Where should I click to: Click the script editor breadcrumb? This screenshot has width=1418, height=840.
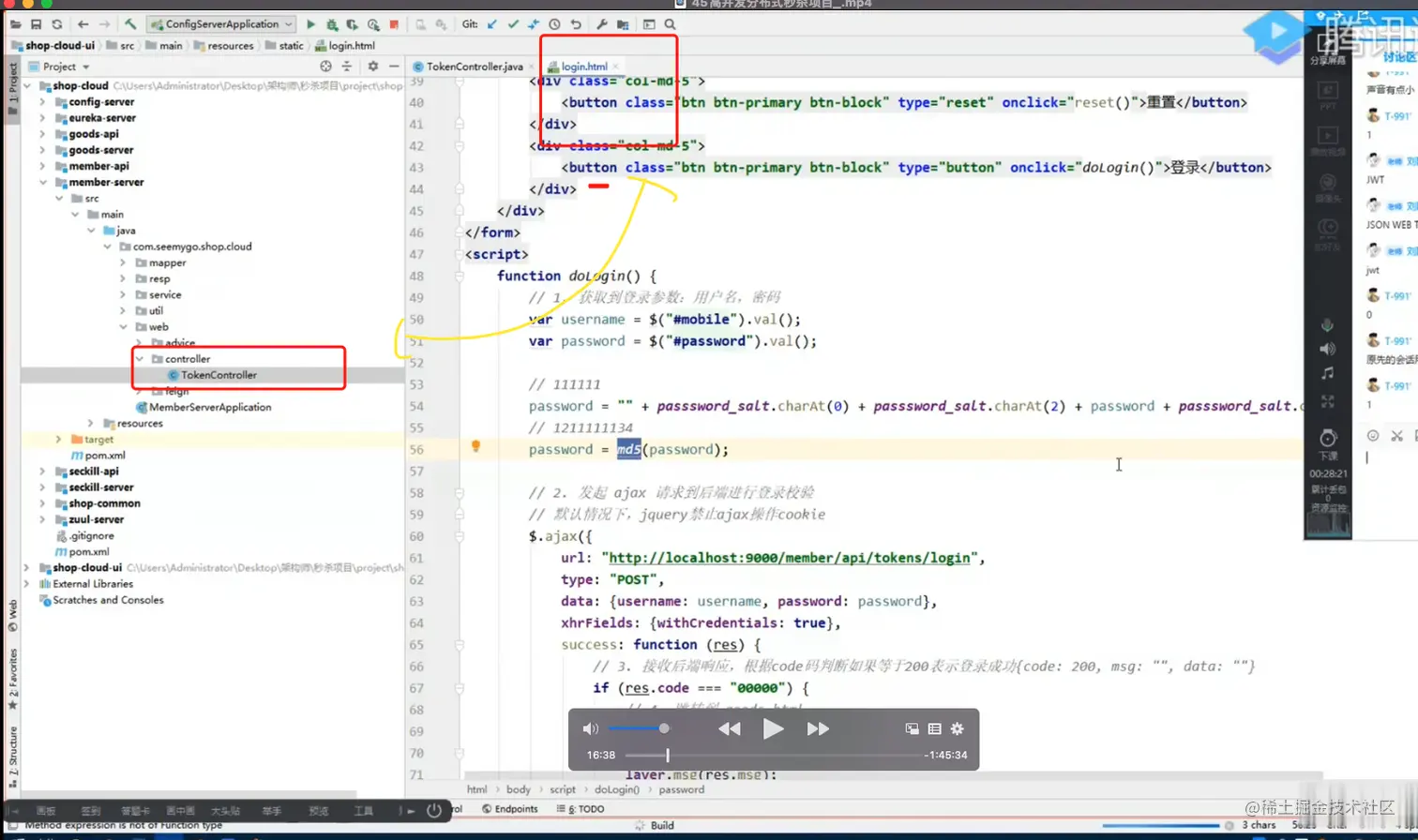coord(563,789)
